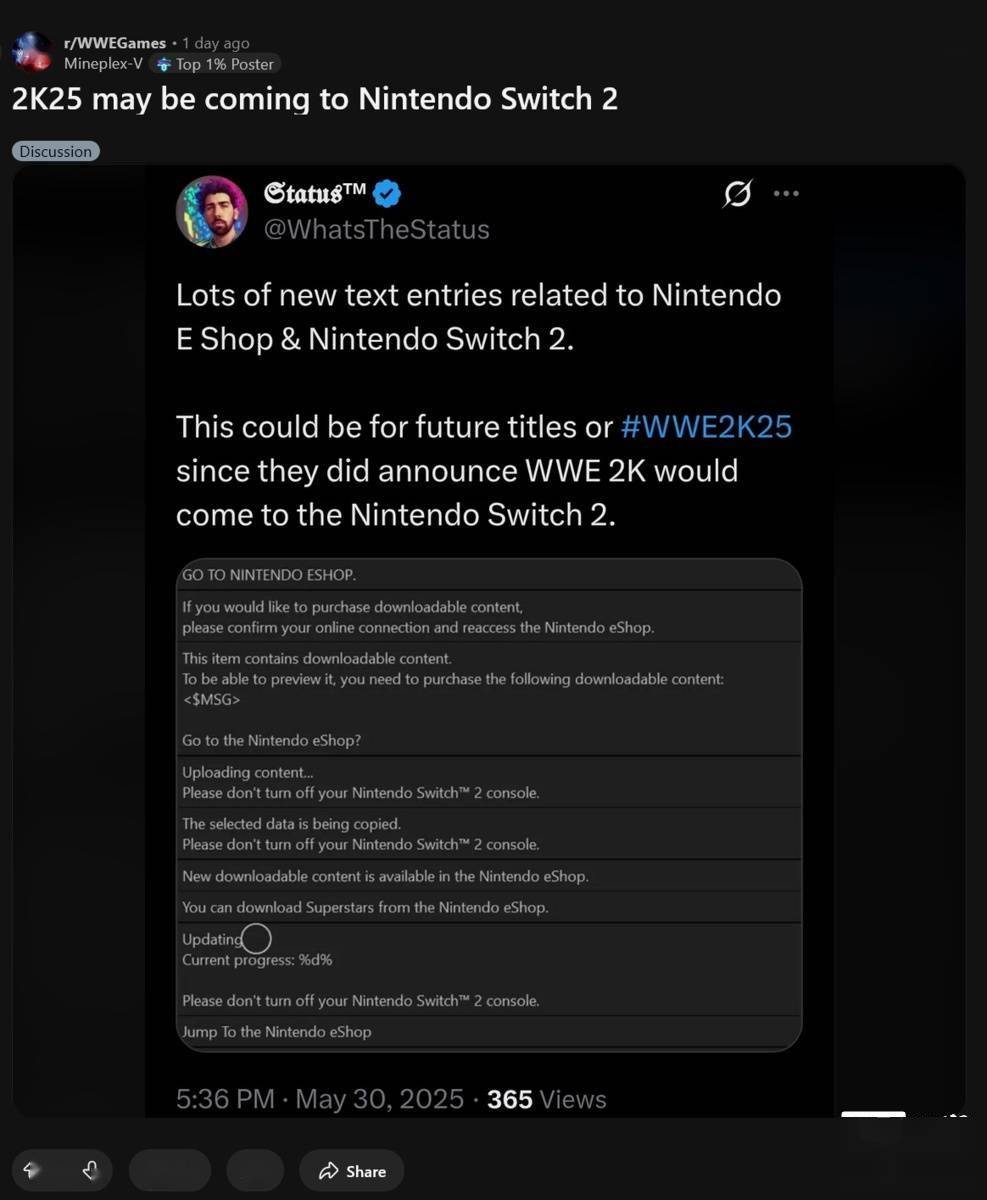Screen dimensions: 987x1200
Task: Click the blurred comments button
Action: 170,1171
